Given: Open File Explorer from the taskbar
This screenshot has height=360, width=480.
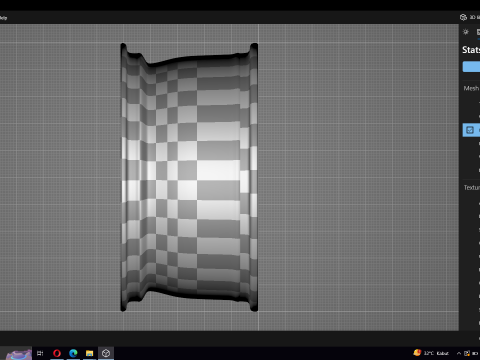Looking at the screenshot, I should pos(89,353).
